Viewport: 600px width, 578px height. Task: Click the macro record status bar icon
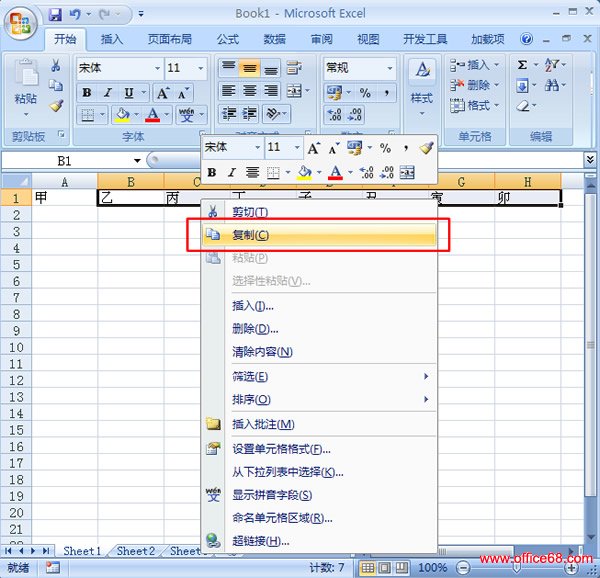tap(53, 567)
